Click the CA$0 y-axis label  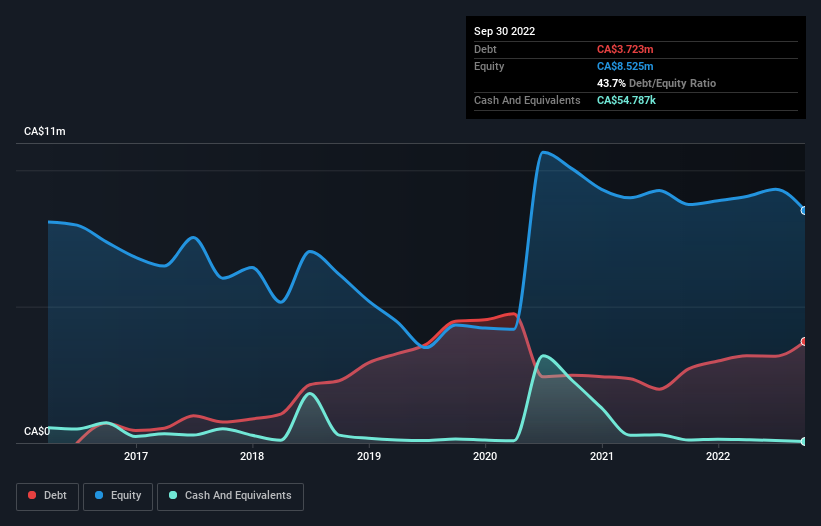pos(37,431)
